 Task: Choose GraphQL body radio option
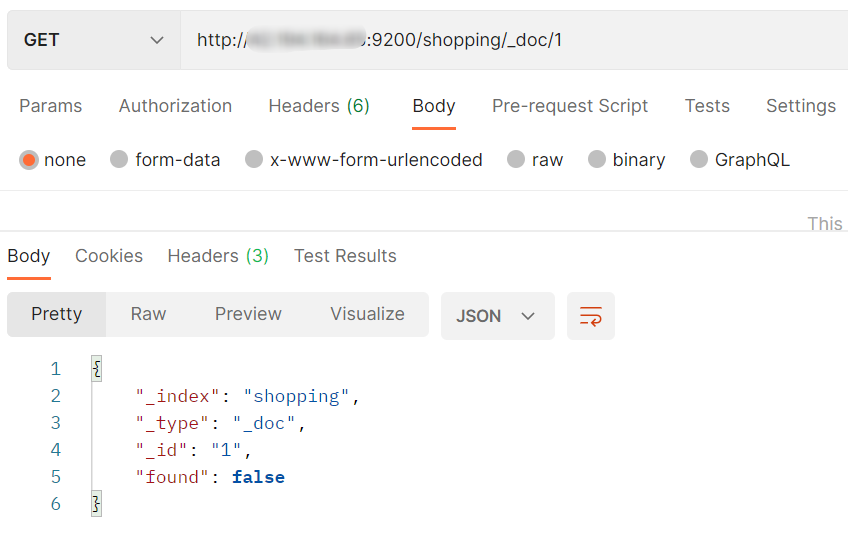click(x=699, y=160)
